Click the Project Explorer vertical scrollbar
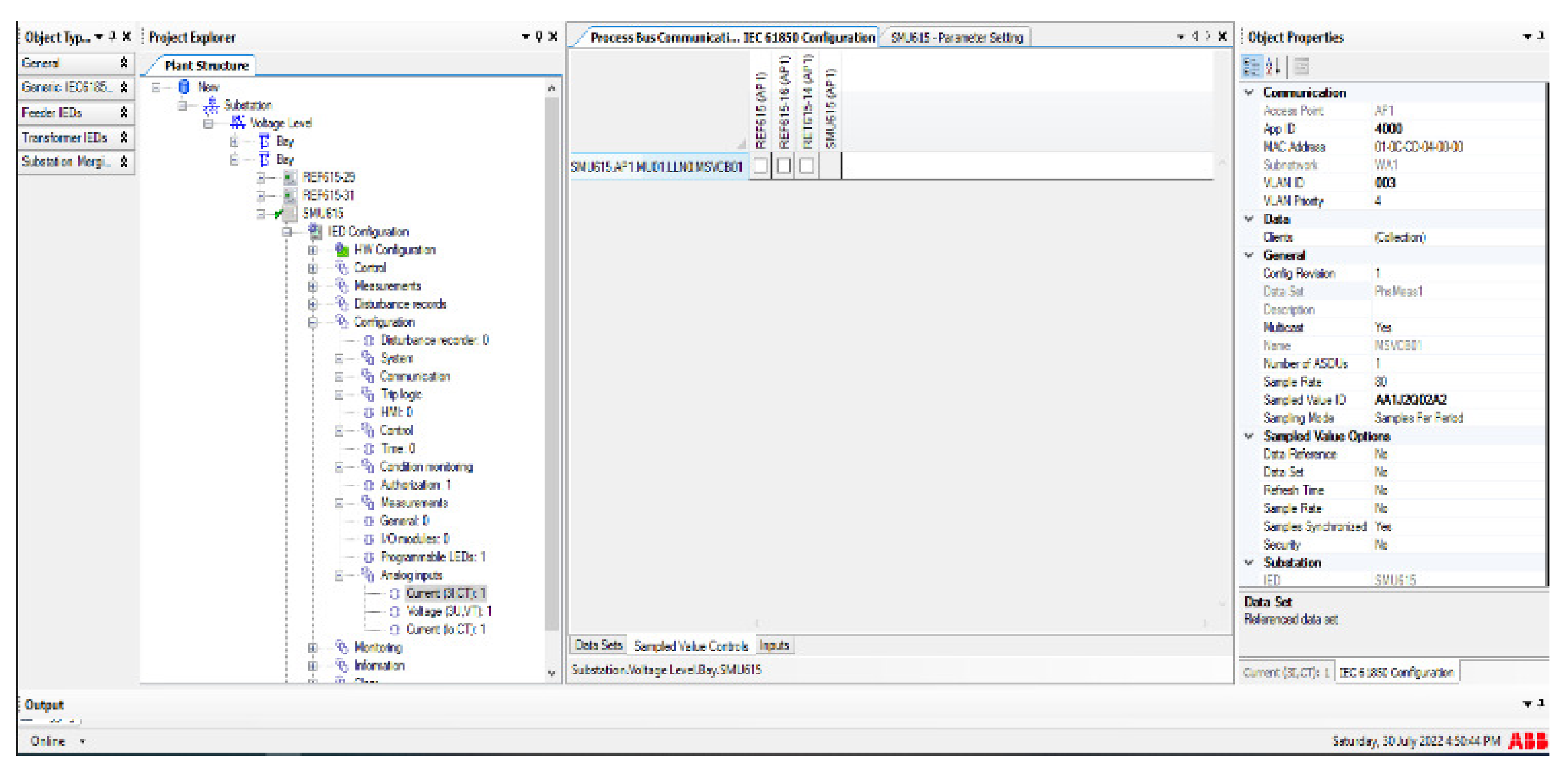1568x774 pixels. point(552,365)
